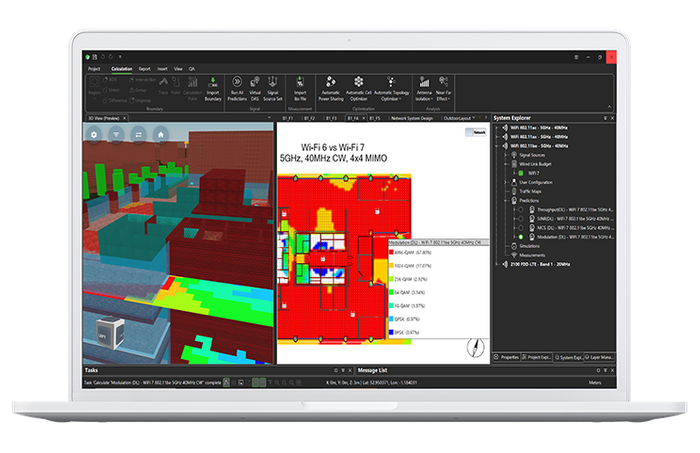
Task: Click the Traffic Maps icon
Action: [514, 191]
